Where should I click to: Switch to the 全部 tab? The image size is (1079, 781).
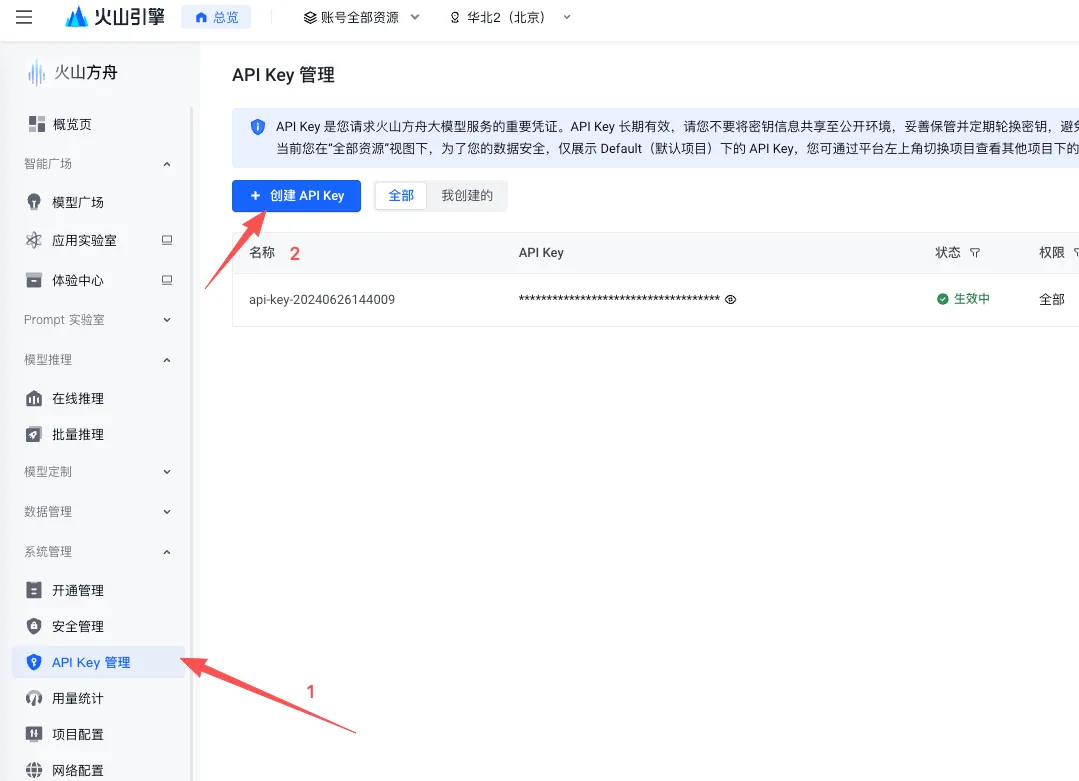tap(401, 196)
